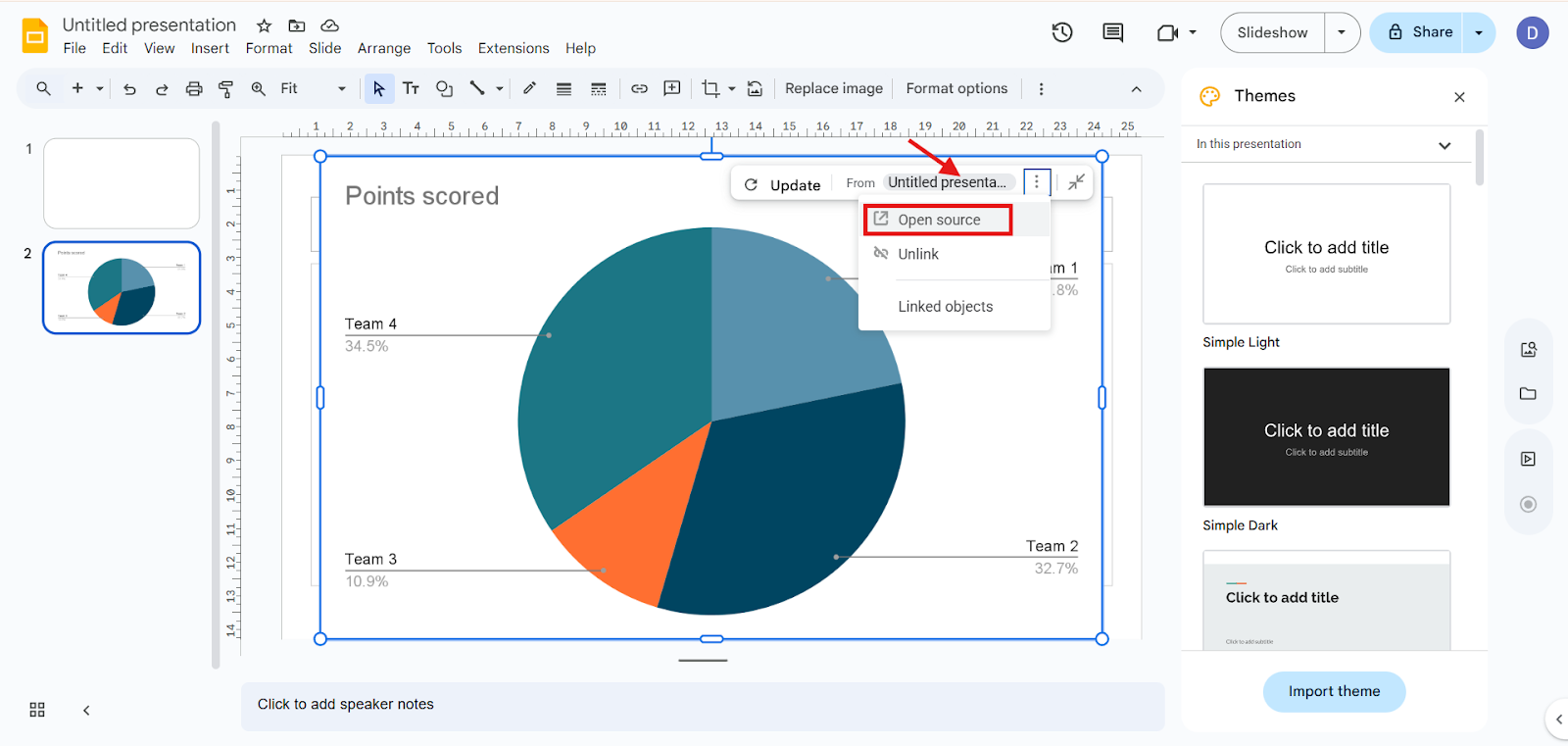
Task: Open the line tool dropdown arrow
Action: 500,89
